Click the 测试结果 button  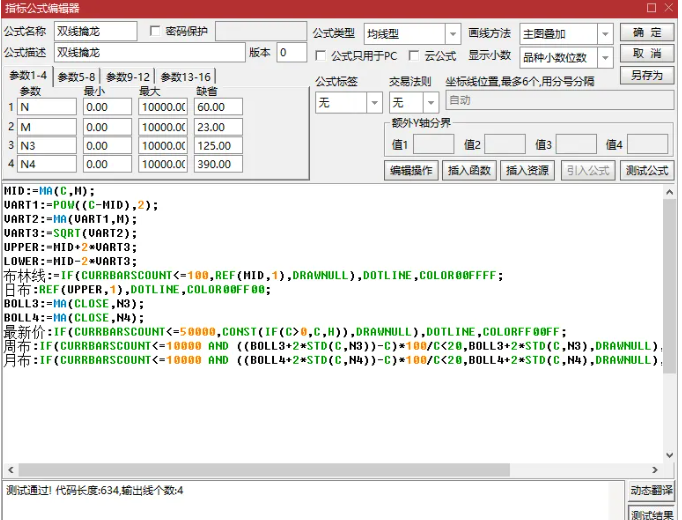pyautogui.click(x=651, y=513)
